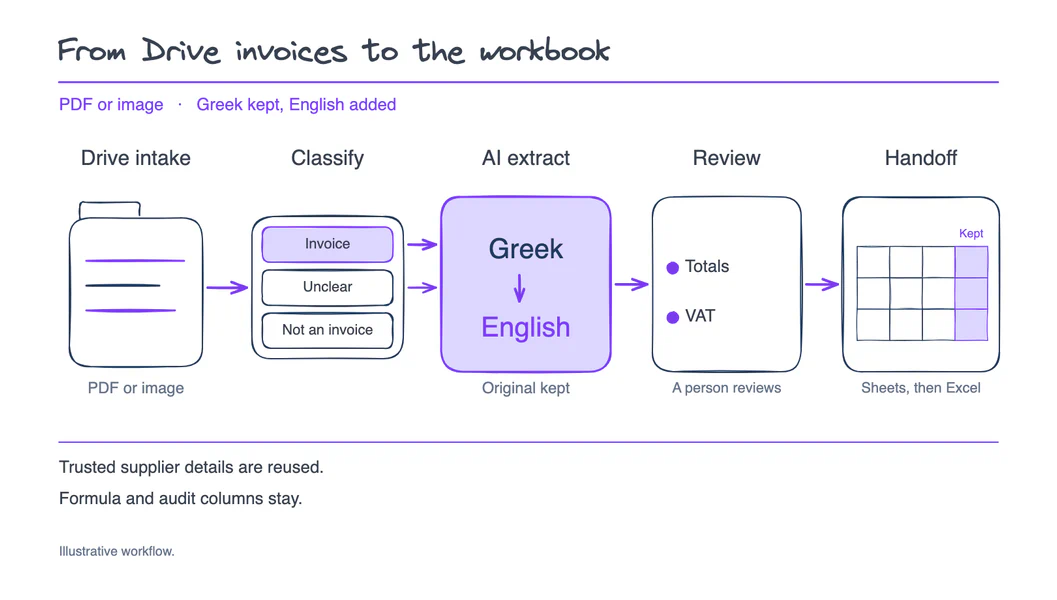The image size is (1057, 600).
Task: Click the VAT bullet in Review
Action: (673, 318)
